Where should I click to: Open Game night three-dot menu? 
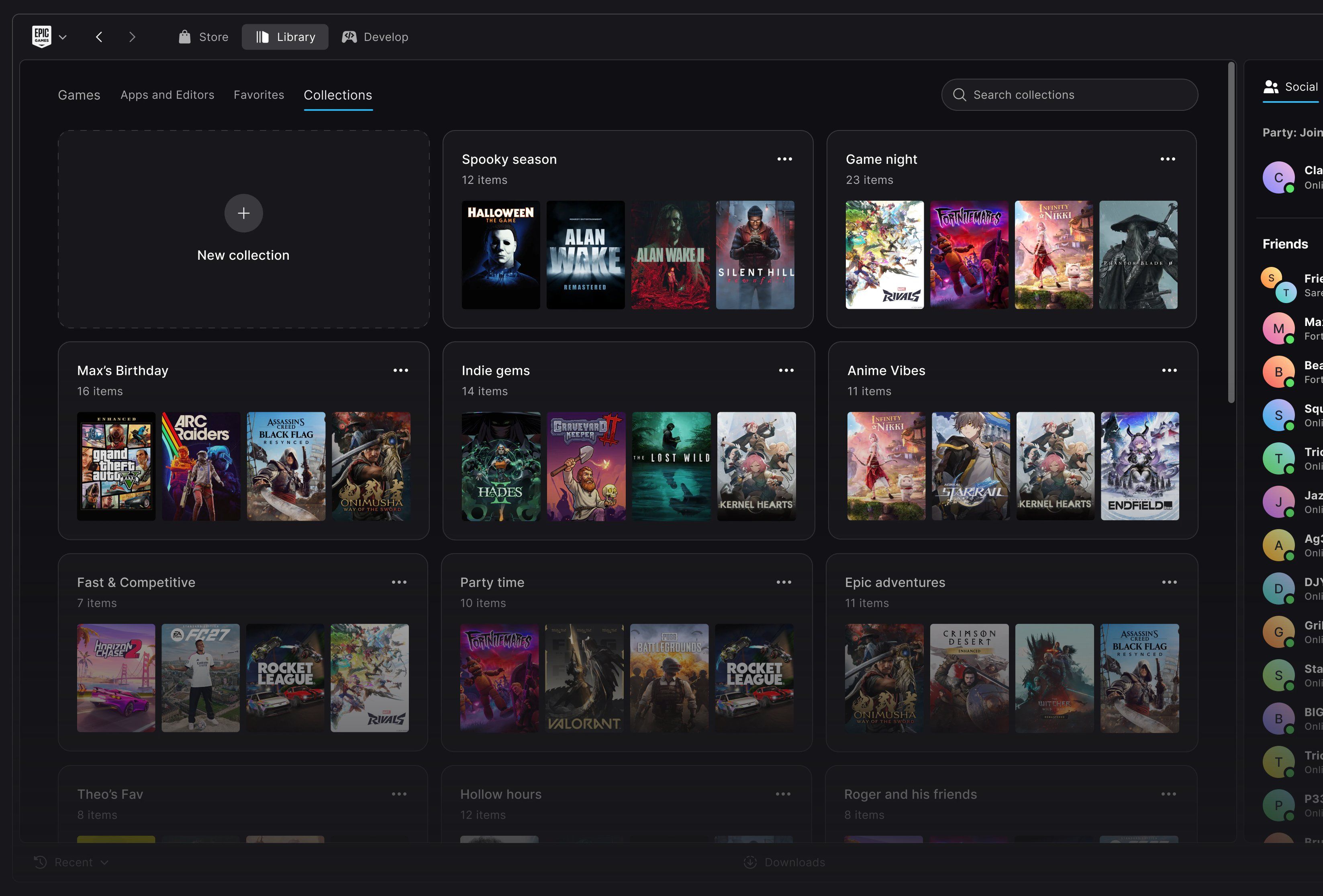(1168, 159)
